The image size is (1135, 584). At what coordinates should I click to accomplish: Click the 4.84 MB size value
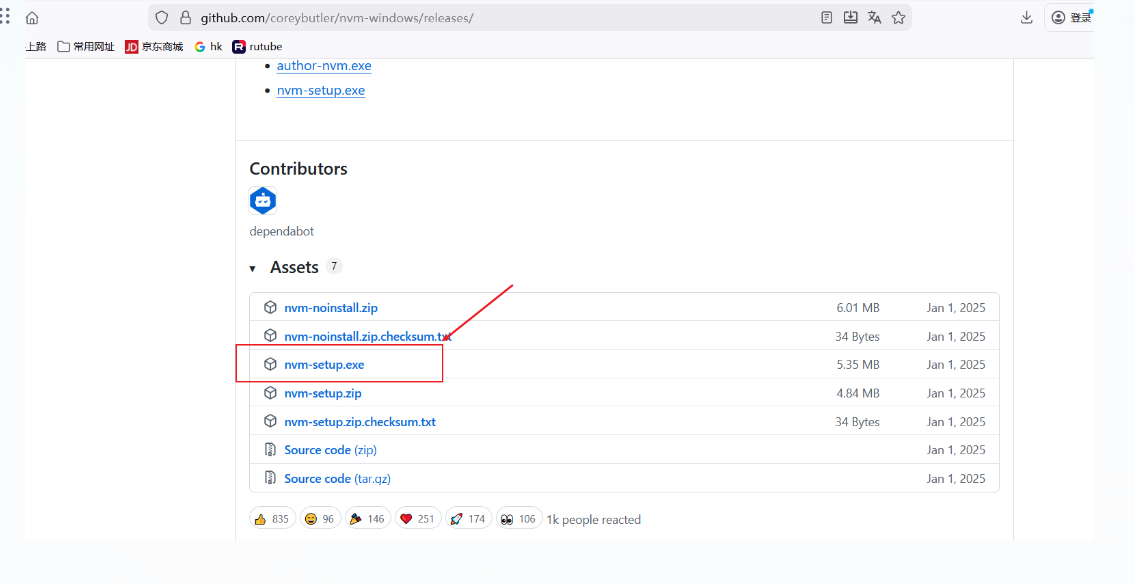(858, 393)
